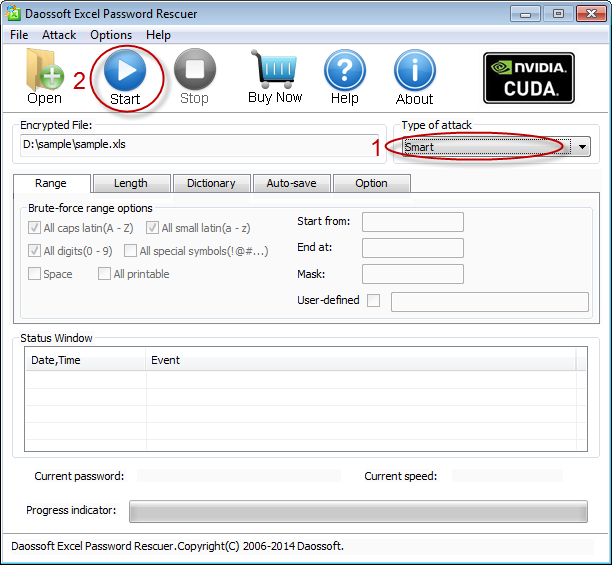Click the Progress indicator bar
This screenshot has height=565, width=612.
click(358, 512)
